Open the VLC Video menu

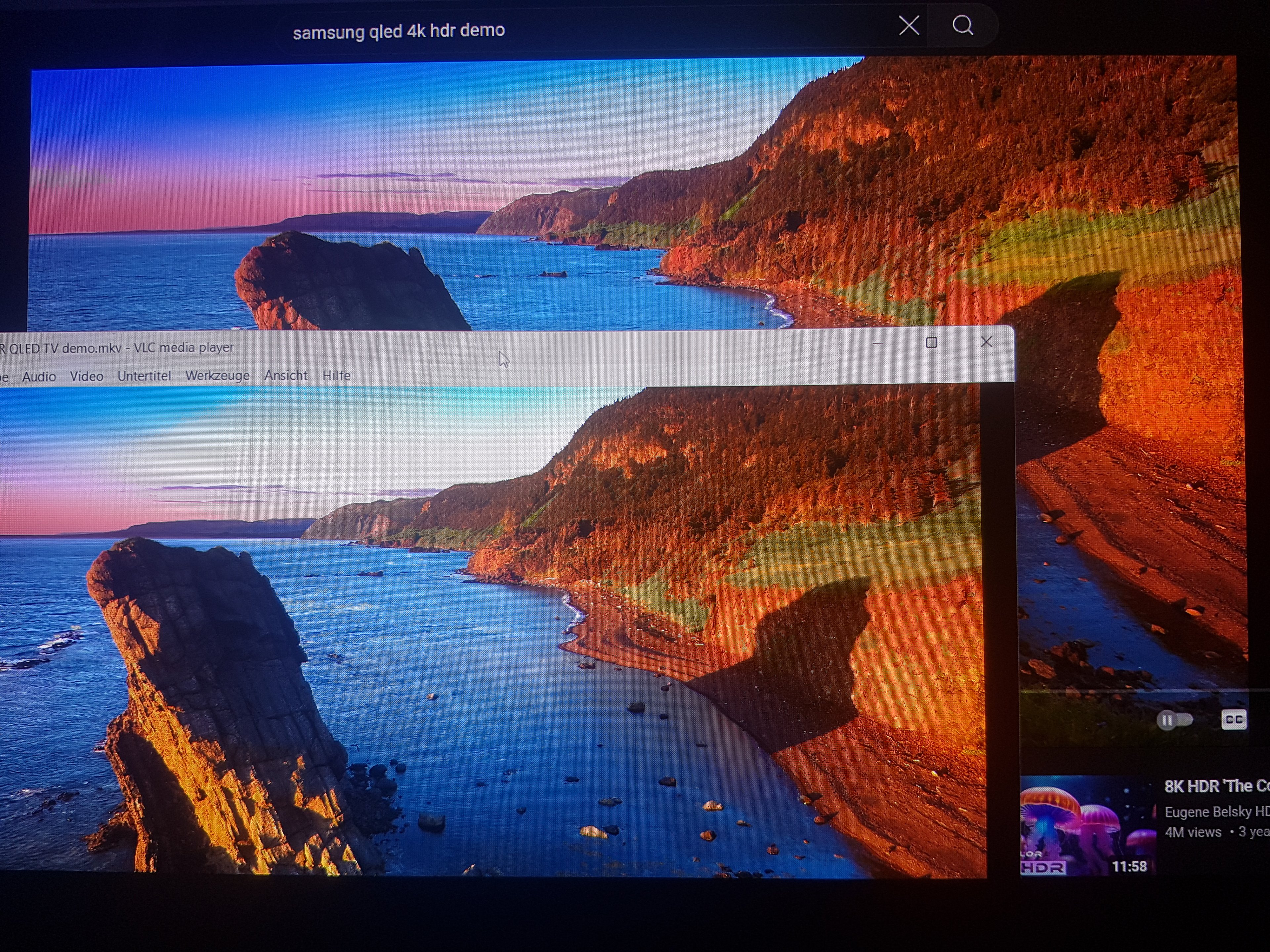87,377
